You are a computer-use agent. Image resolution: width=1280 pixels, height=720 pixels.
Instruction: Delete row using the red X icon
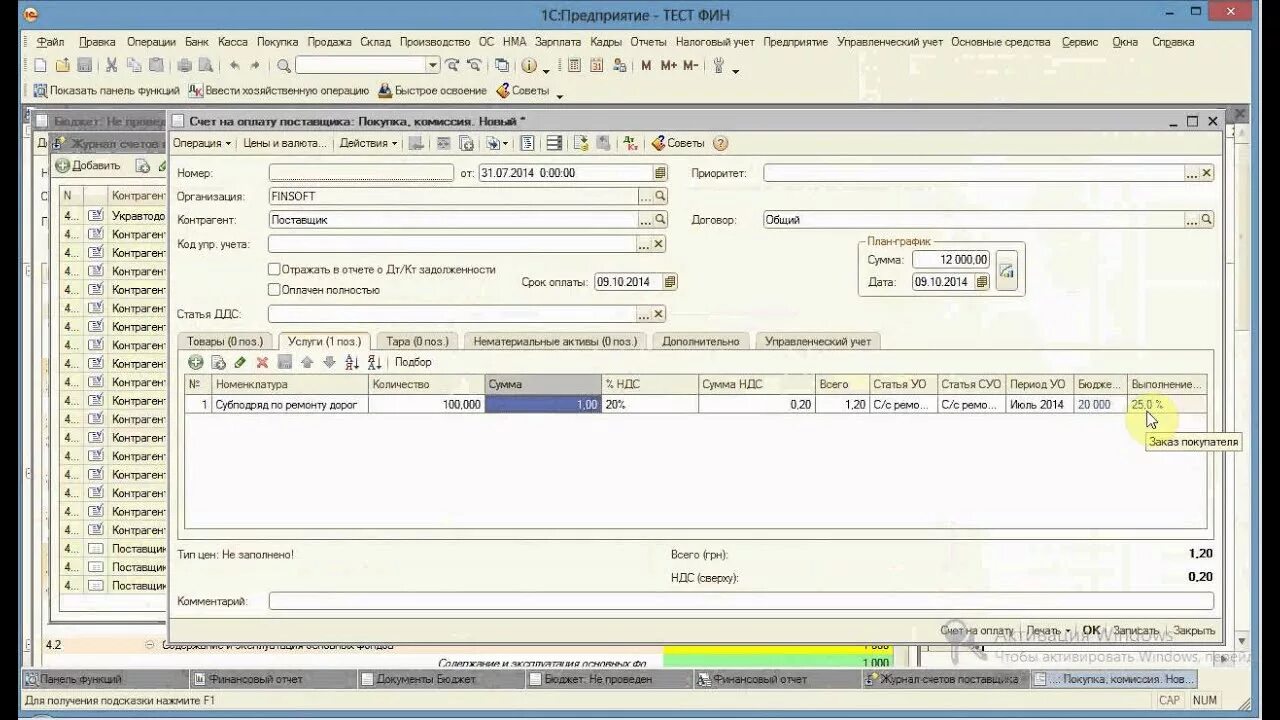[x=262, y=362]
